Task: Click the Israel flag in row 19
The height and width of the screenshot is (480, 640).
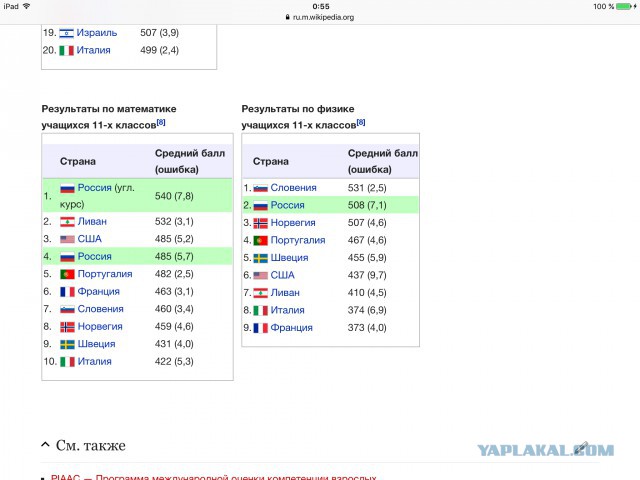Action: (67, 33)
